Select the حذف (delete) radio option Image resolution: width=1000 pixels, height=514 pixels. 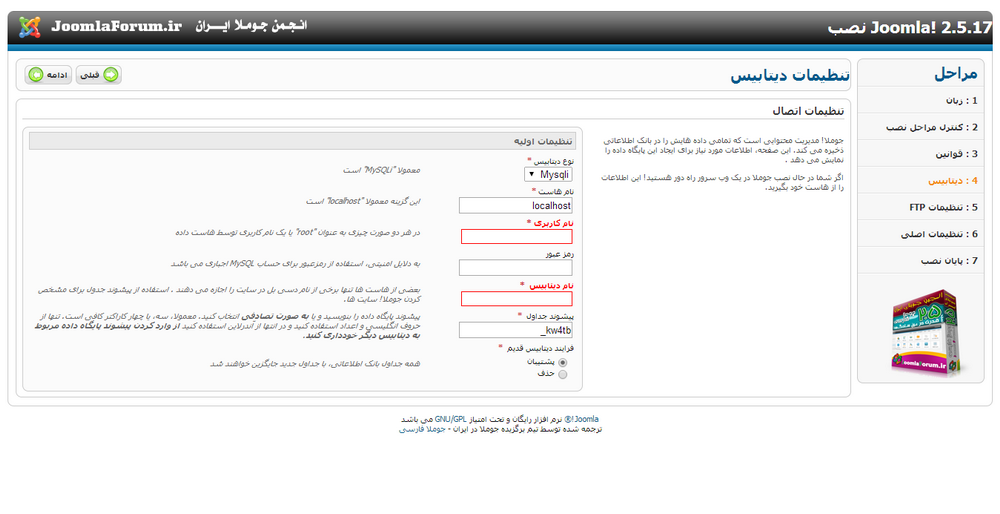[x=562, y=374]
